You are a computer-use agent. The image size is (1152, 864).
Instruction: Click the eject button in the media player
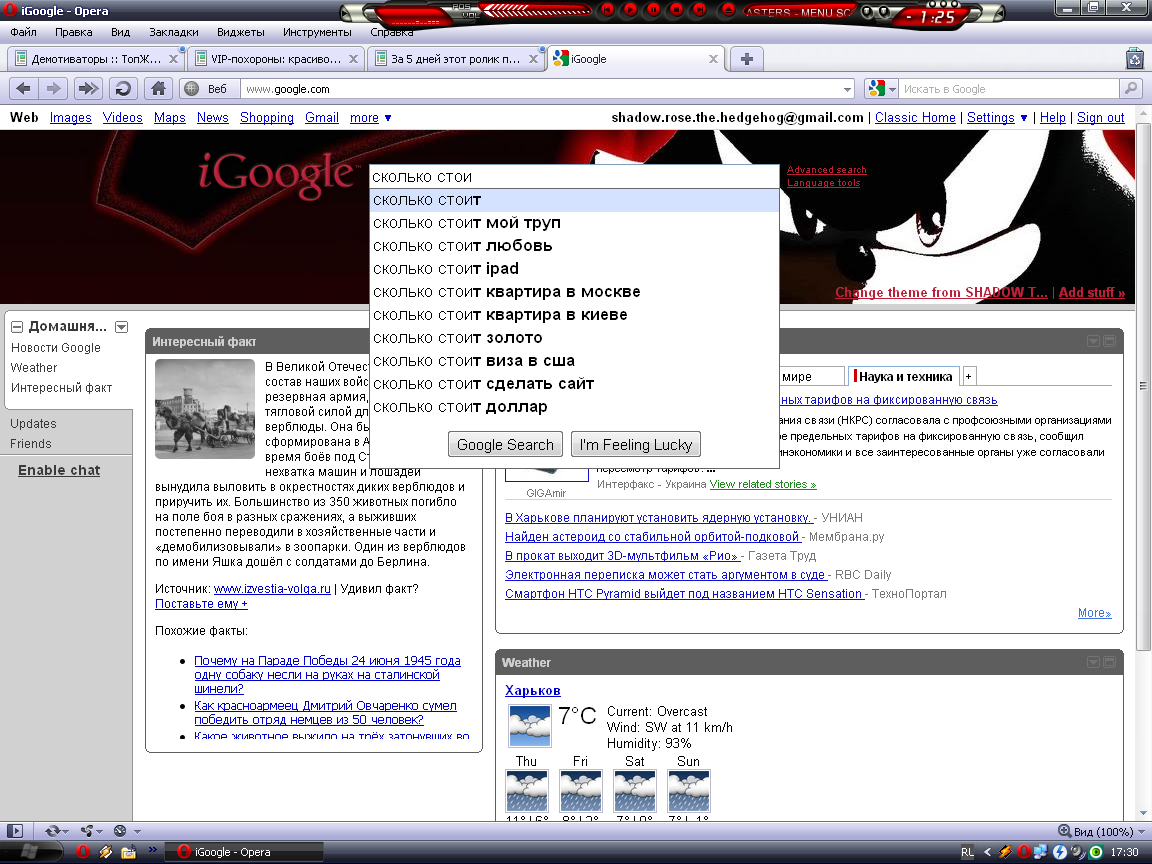[x=728, y=10]
